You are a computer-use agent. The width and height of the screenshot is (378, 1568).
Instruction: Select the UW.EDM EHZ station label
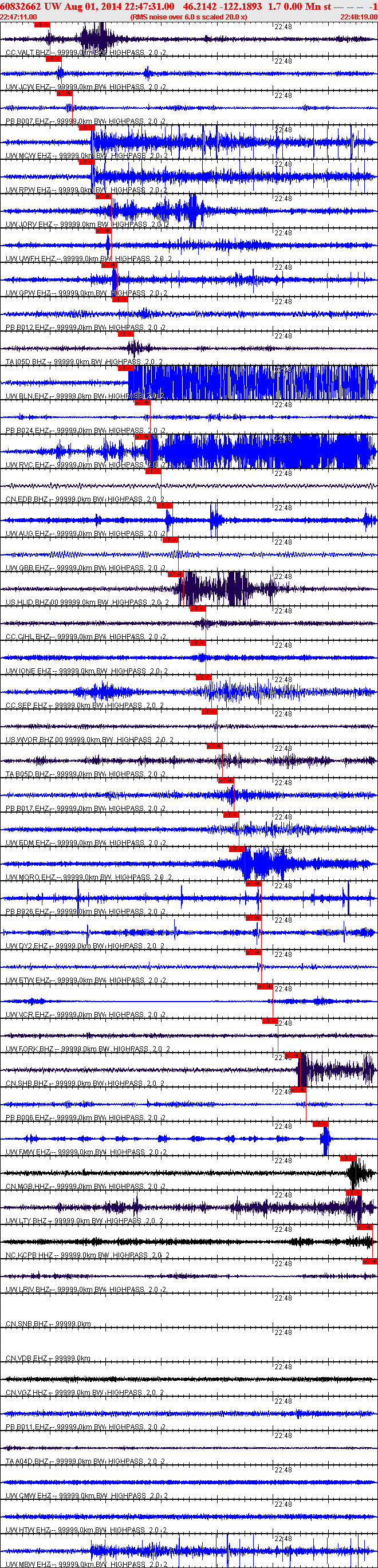(x=86, y=843)
